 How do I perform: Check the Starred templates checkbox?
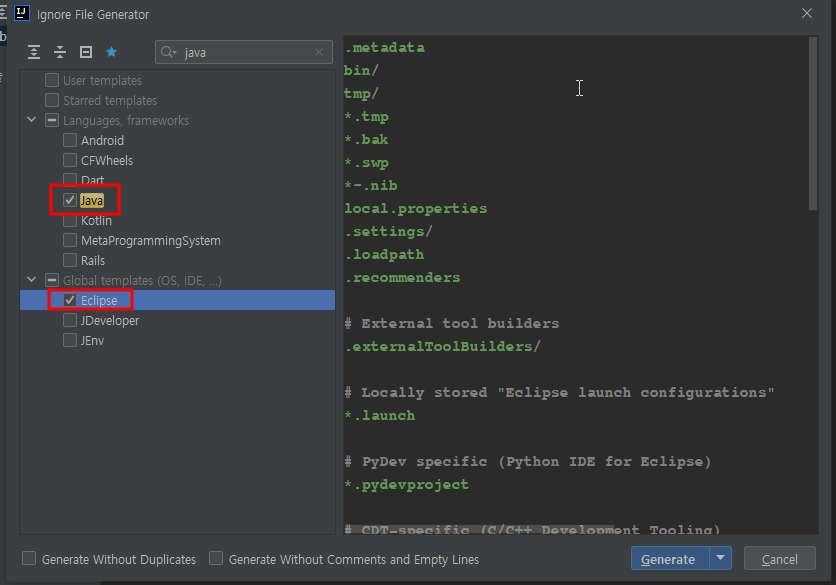pyautogui.click(x=52, y=100)
